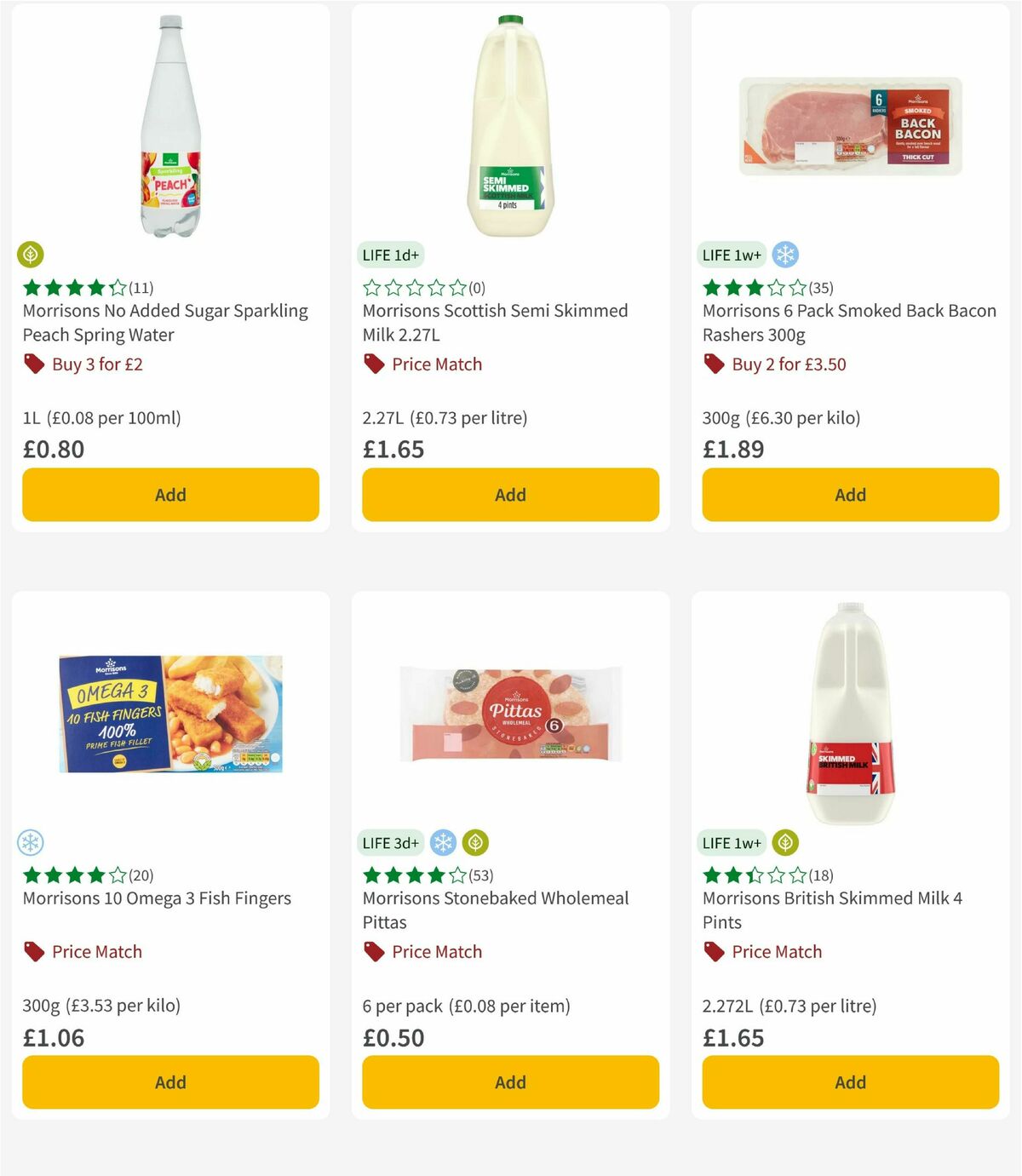Click the snowflake frozen icon on back bacon
Screen dimensions: 1022x1176
tap(786, 255)
